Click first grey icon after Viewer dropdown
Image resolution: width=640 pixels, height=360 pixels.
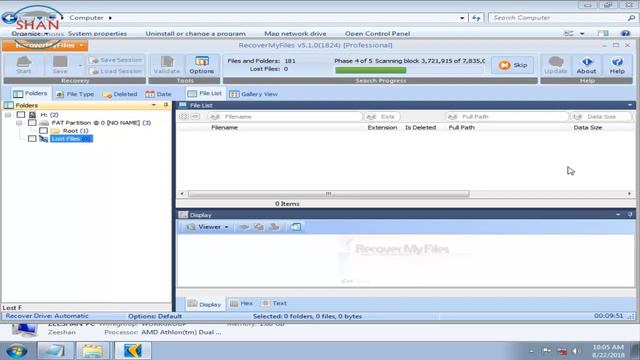pos(244,227)
